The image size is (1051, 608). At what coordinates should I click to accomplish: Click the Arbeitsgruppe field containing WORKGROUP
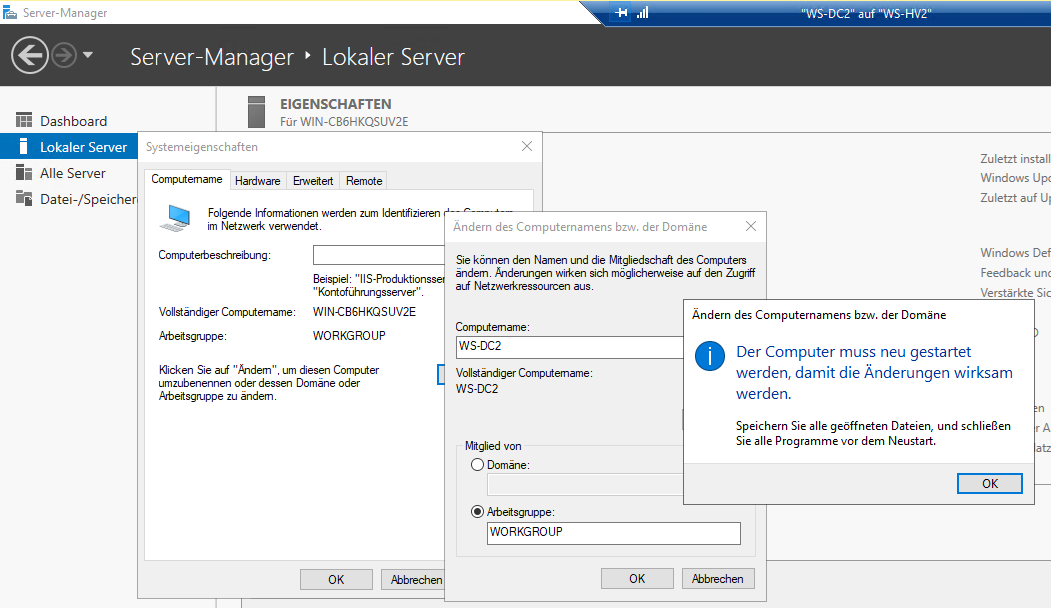coord(613,533)
